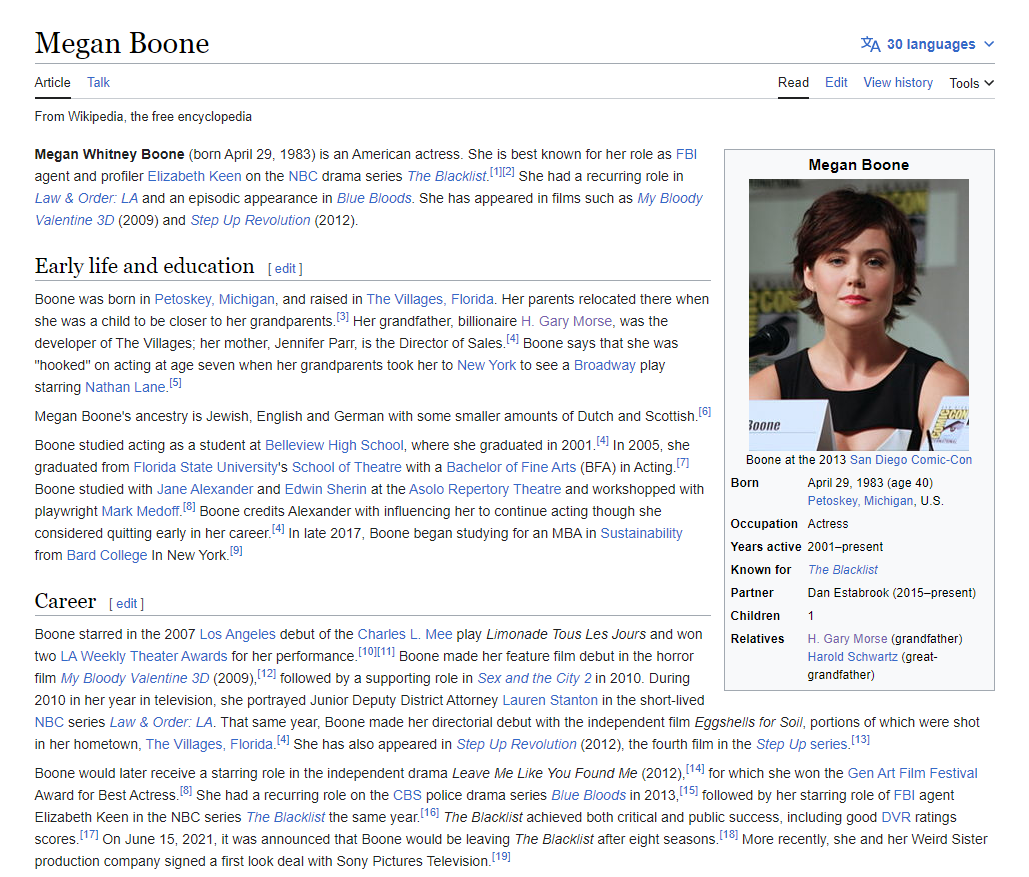Viewport: 1029px width, 877px height.
Task: Open the Broadway link
Action: point(604,366)
